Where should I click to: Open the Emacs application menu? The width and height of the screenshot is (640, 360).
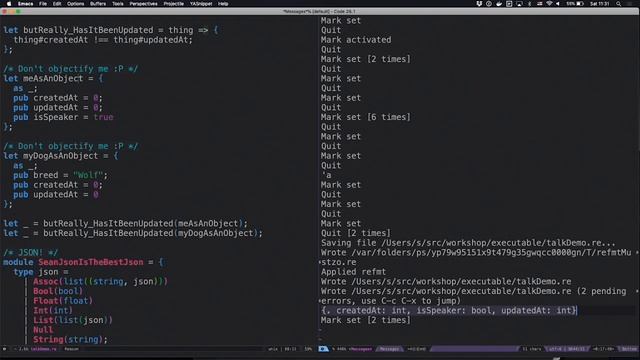pyautogui.click(x=25, y=4)
